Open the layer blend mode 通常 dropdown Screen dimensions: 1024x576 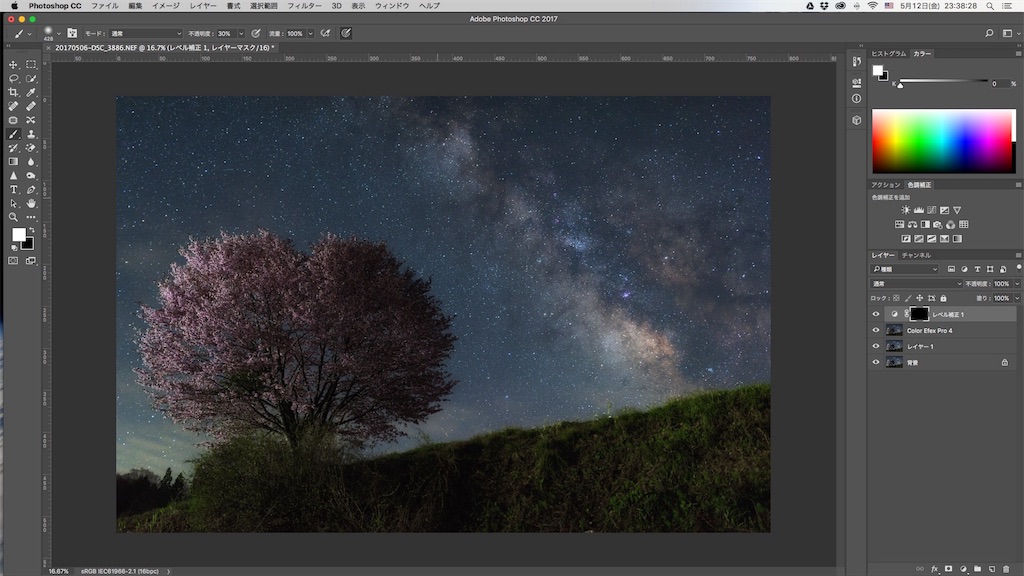tap(916, 283)
